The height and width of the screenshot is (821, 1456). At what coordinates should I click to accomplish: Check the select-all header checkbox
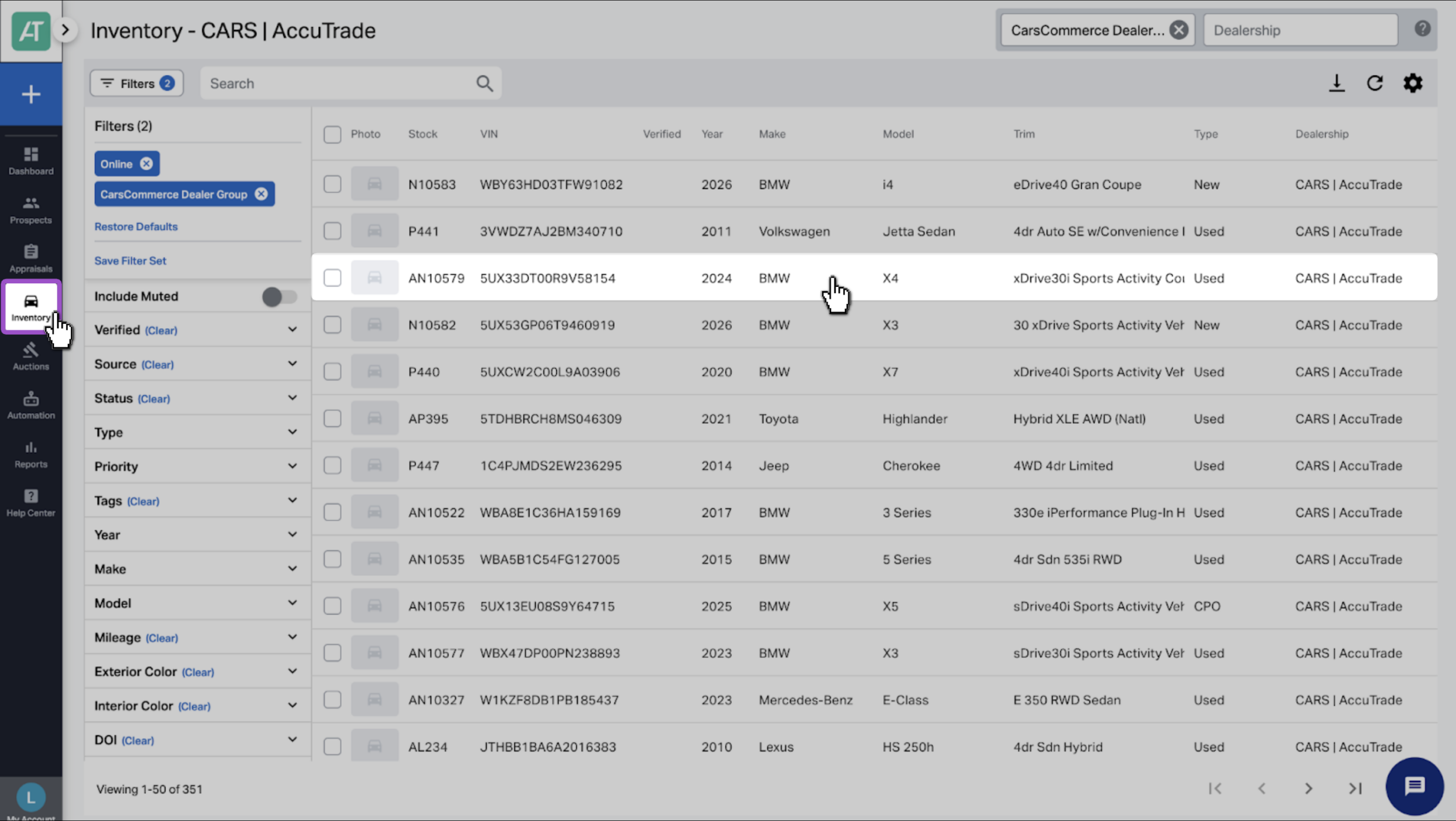click(x=332, y=134)
